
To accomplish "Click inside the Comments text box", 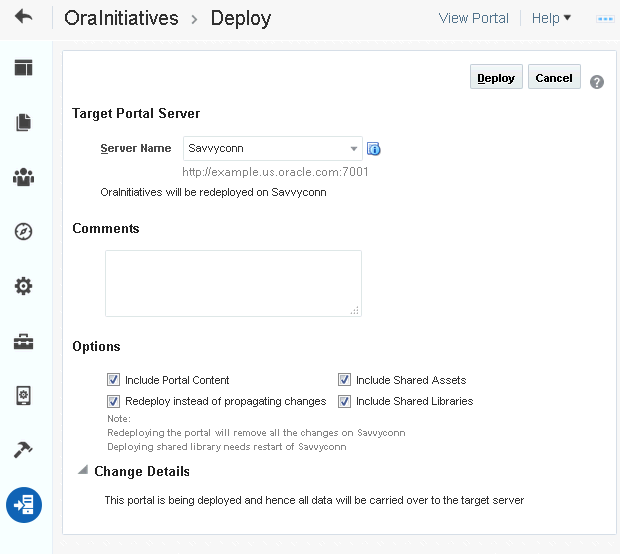I will 233,283.
